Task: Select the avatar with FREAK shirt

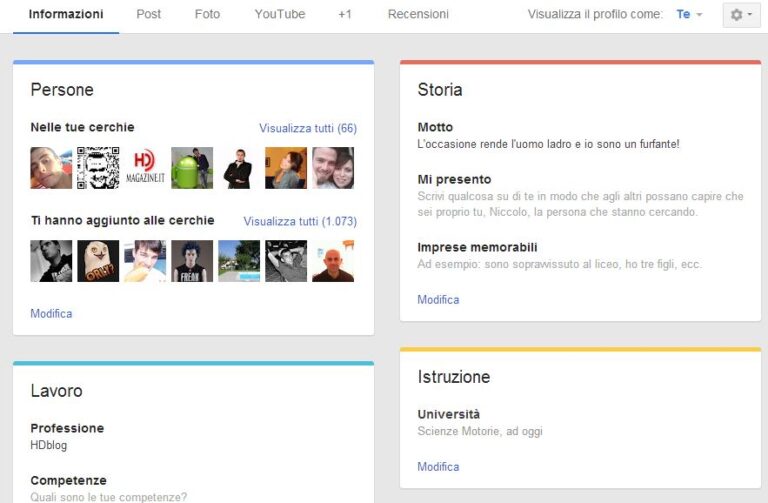Action: coord(192,261)
